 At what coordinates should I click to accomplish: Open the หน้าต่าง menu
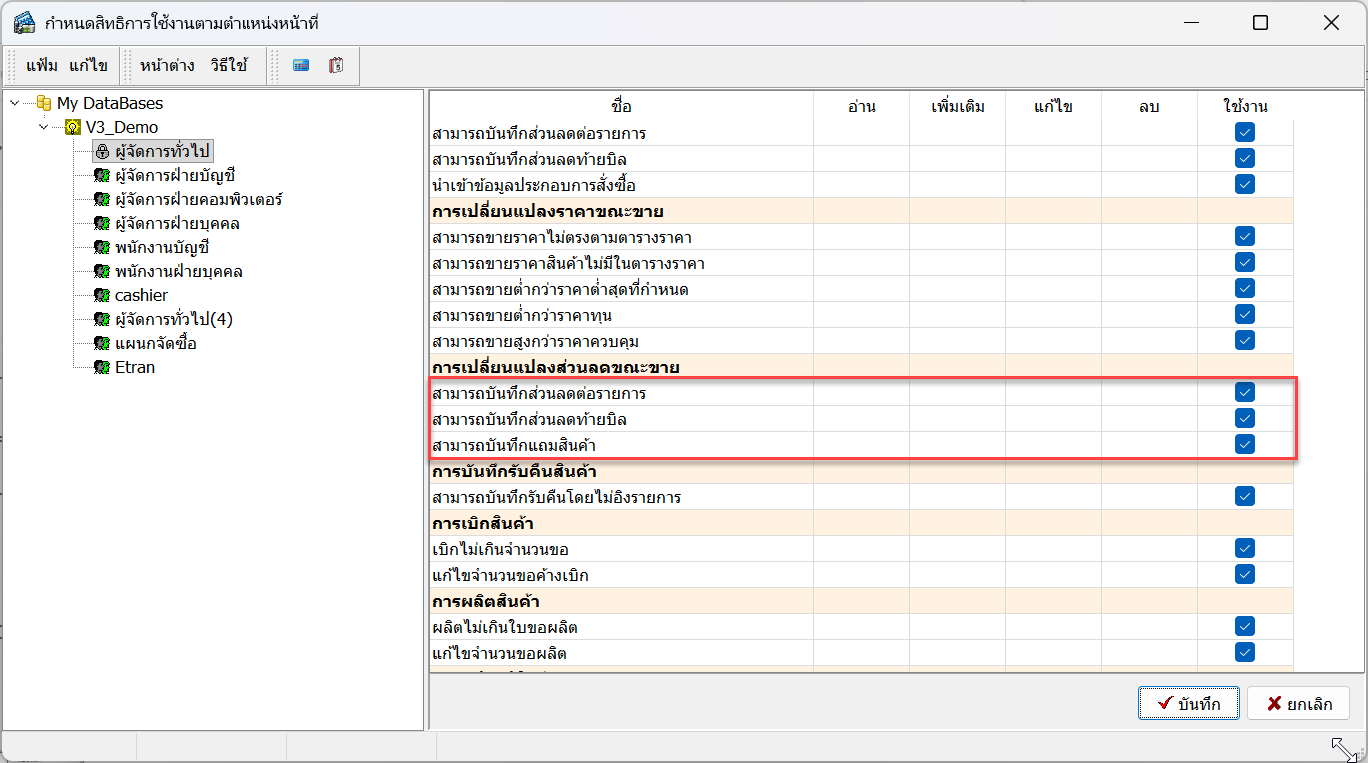point(168,66)
